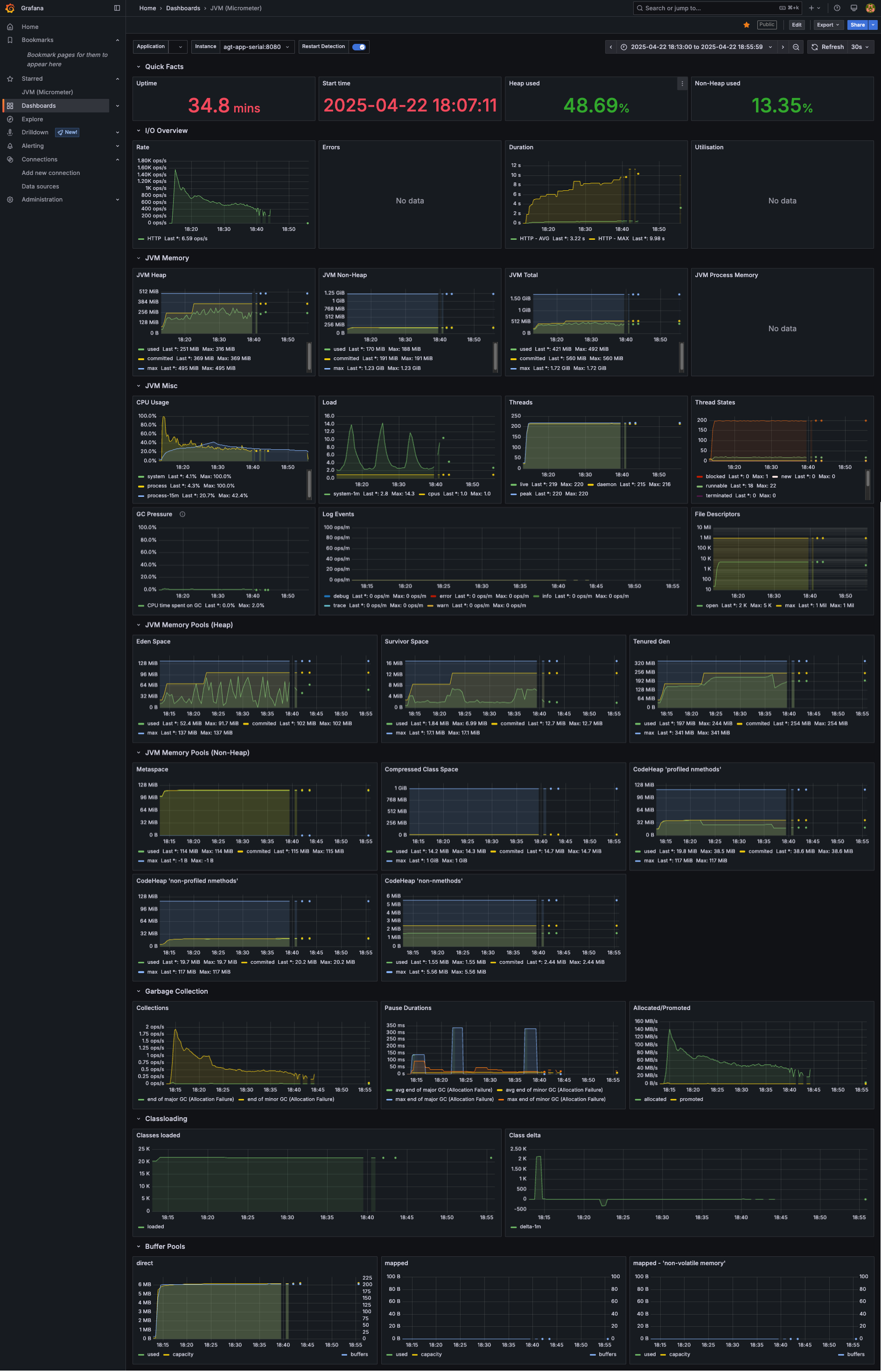Click the Starred star icon in sidebar
This screenshot has height=1372, width=881.
pos(10,79)
